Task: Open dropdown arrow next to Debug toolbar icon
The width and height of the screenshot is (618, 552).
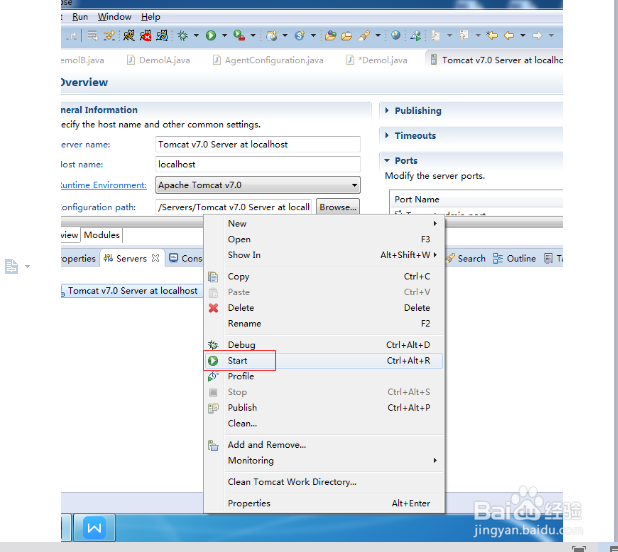Action: [196, 35]
